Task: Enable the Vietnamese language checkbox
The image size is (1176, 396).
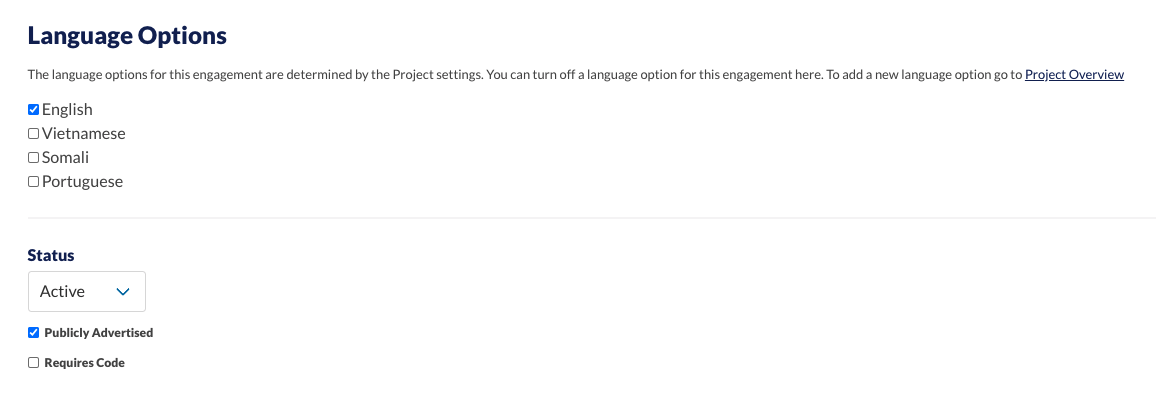Action: pos(33,134)
